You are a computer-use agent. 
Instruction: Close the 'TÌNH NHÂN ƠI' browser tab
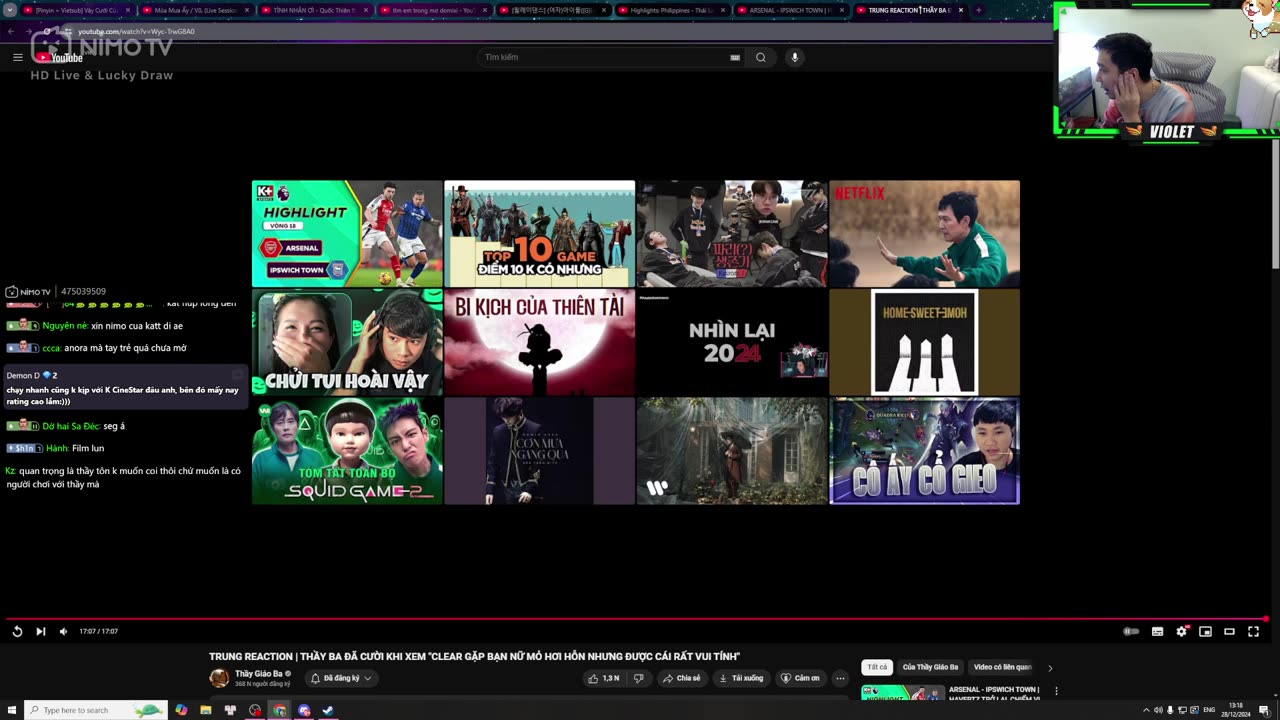click(x=366, y=10)
